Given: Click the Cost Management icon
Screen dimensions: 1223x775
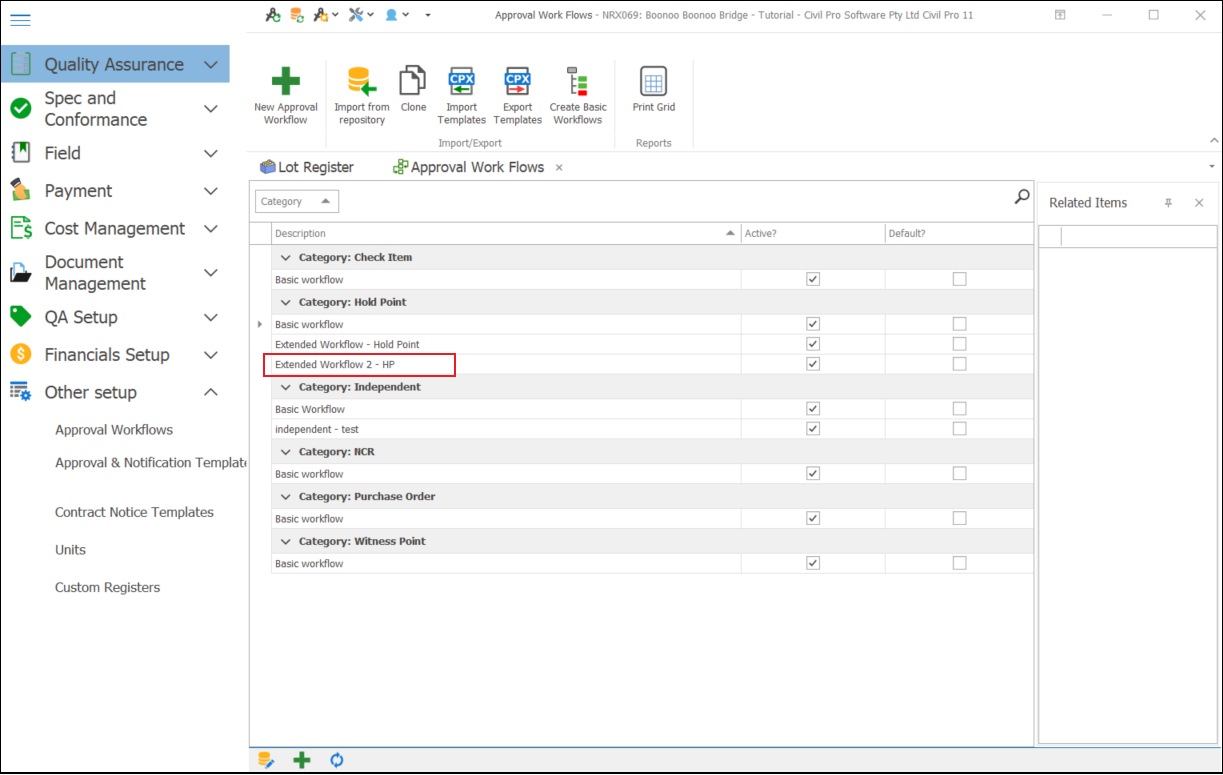Looking at the screenshot, I should pos(20,228).
